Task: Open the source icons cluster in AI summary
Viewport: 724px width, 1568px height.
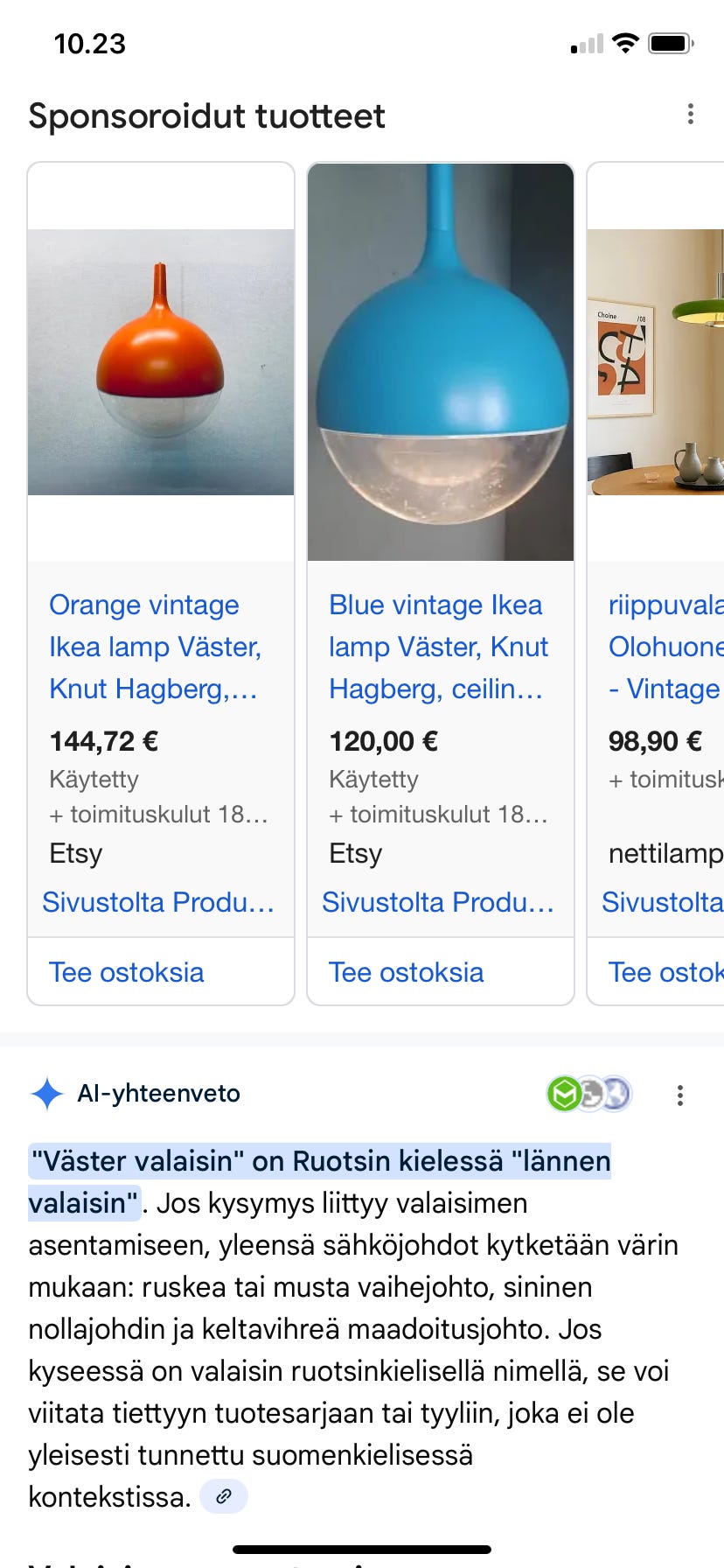Action: click(x=588, y=1094)
